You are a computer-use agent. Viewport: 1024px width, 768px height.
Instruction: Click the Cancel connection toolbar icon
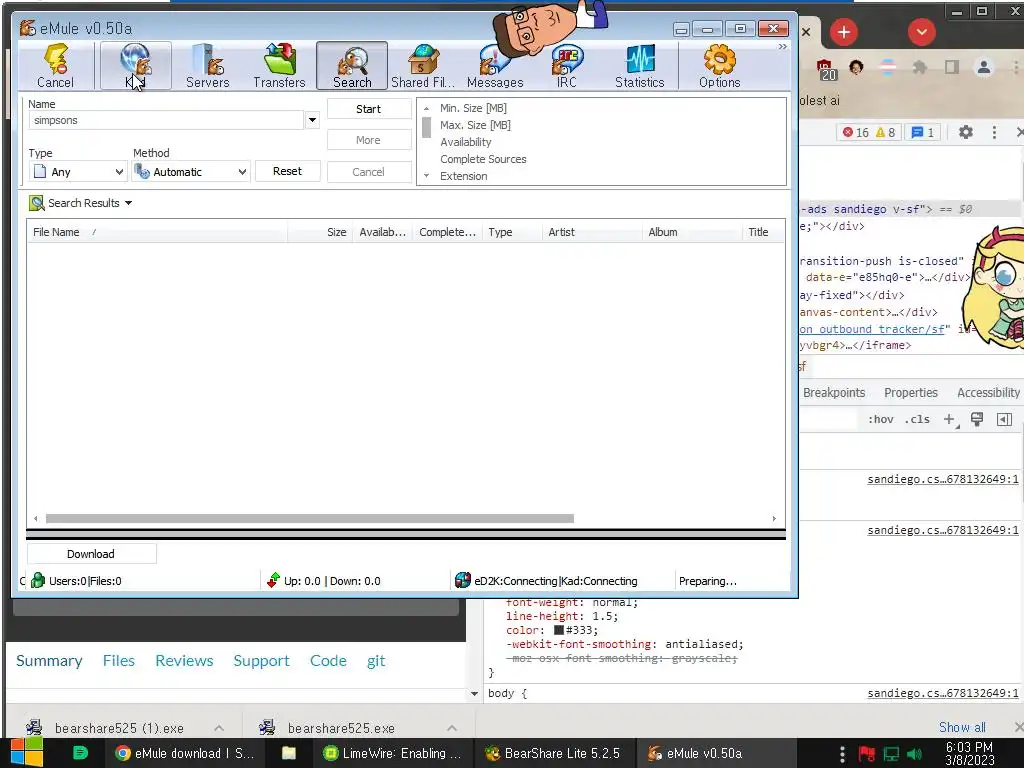coord(56,65)
